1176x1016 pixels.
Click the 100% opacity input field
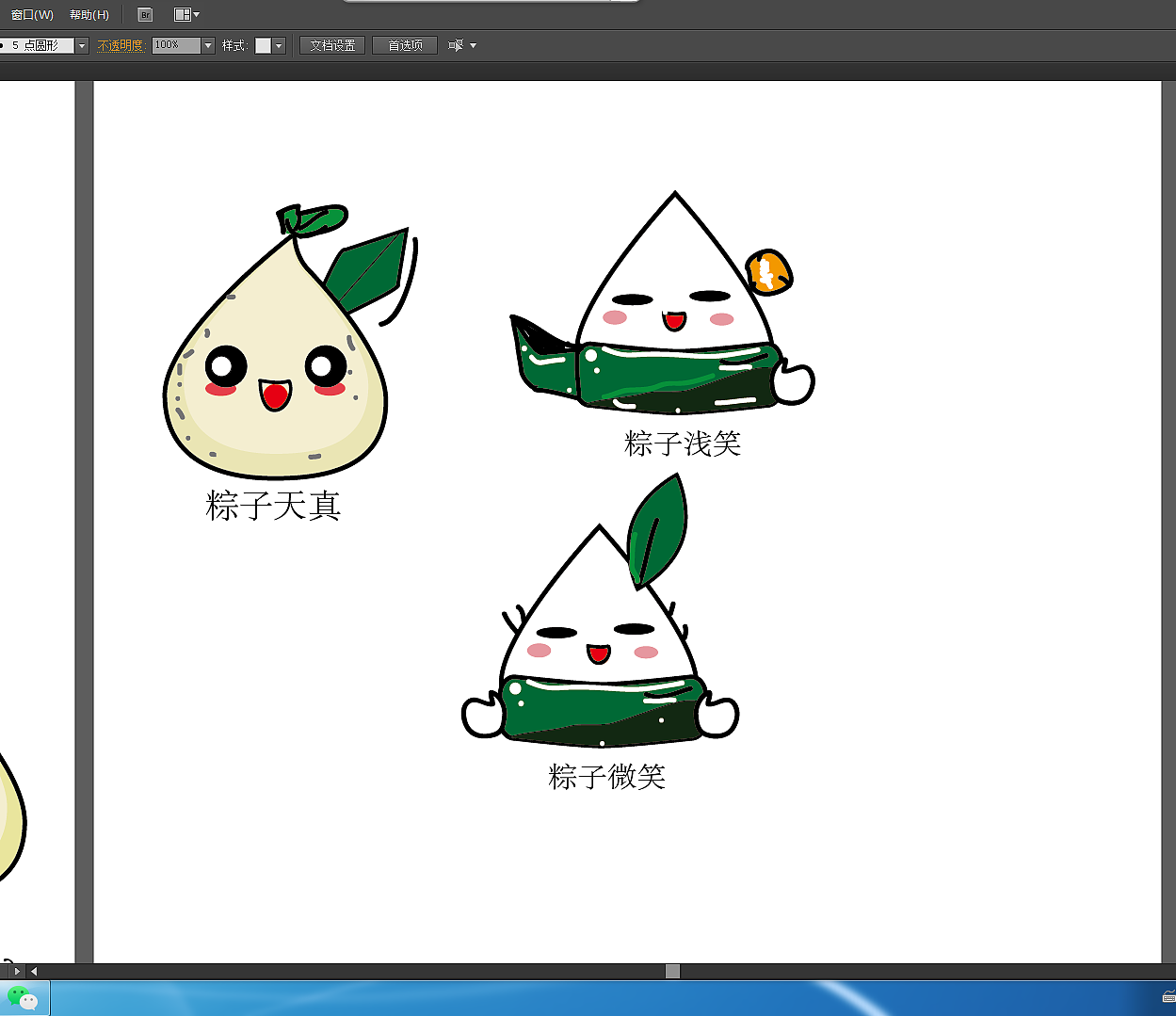pyautogui.click(x=176, y=45)
